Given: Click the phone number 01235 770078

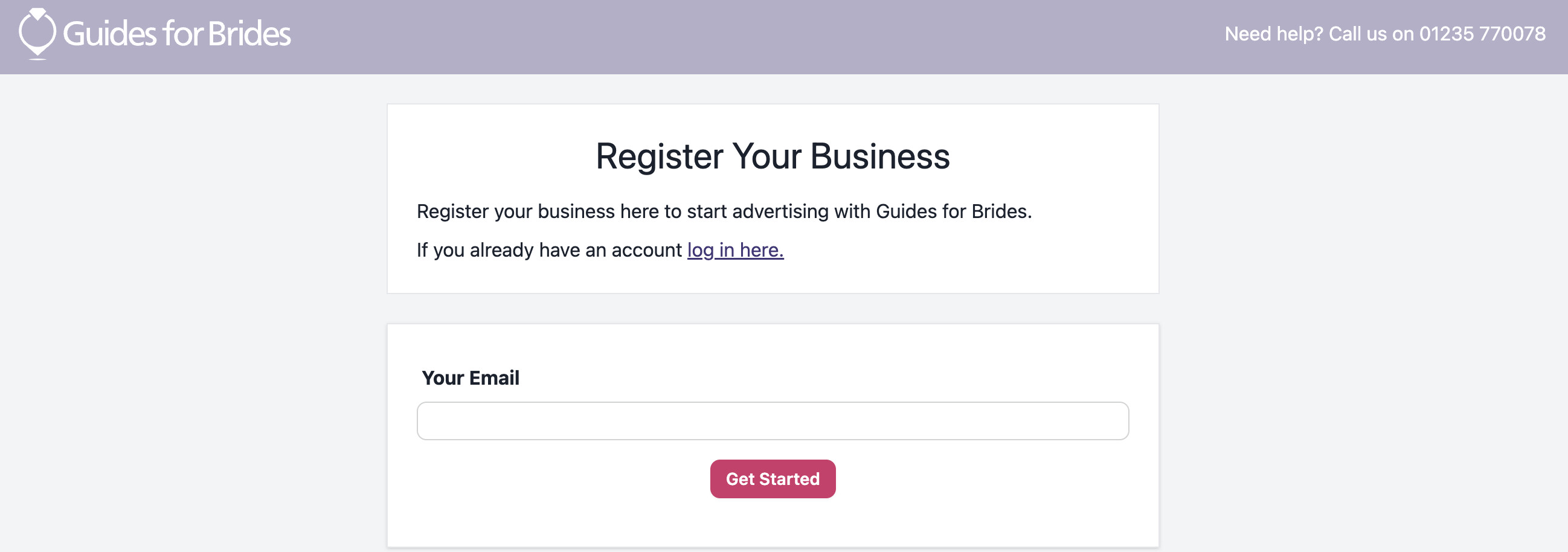Looking at the screenshot, I should click(x=1482, y=34).
